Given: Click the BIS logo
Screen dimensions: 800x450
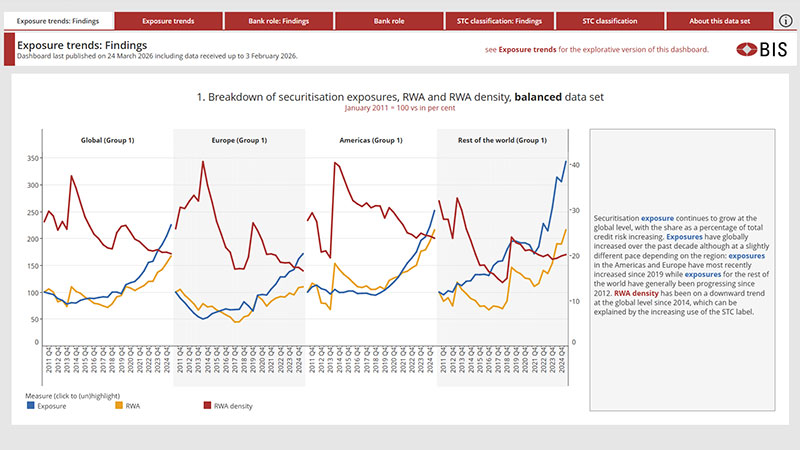Looking at the screenshot, I should (762, 49).
